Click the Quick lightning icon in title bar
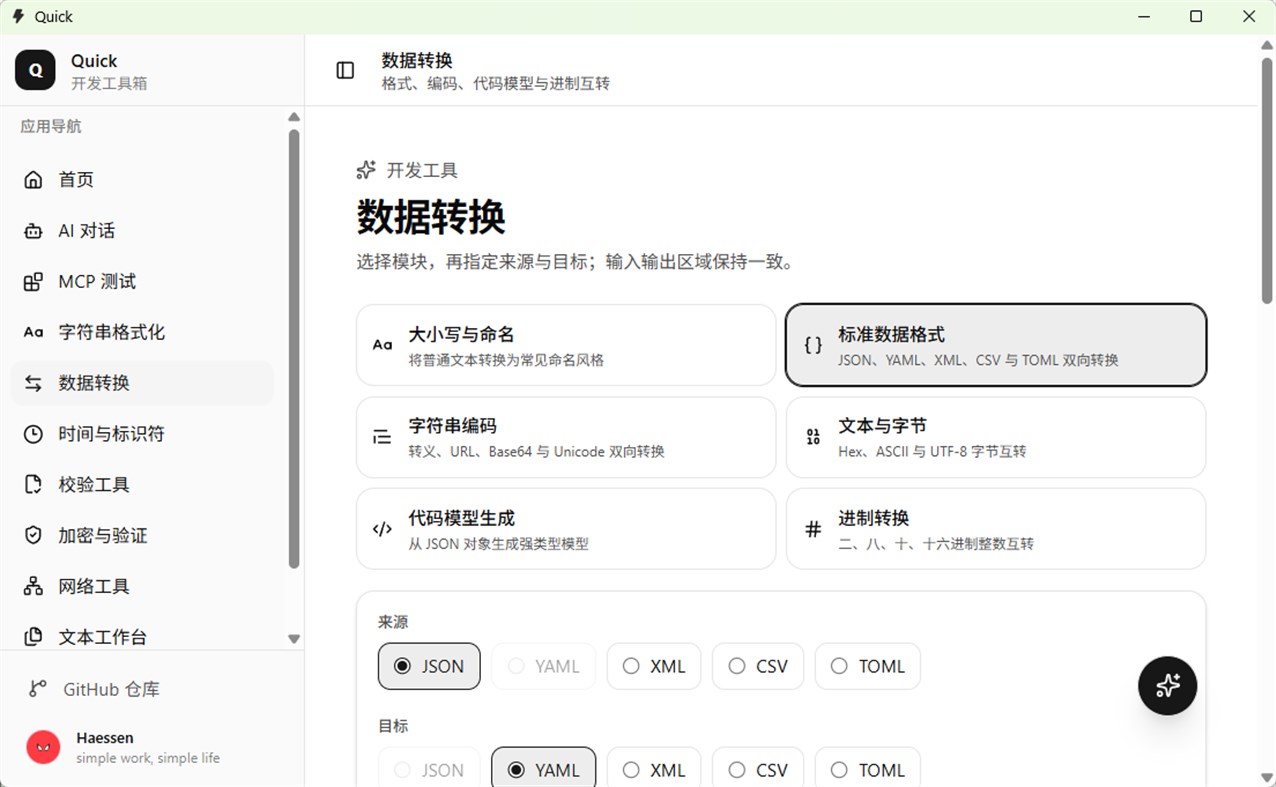Viewport: 1276px width, 787px height. click(x=18, y=16)
